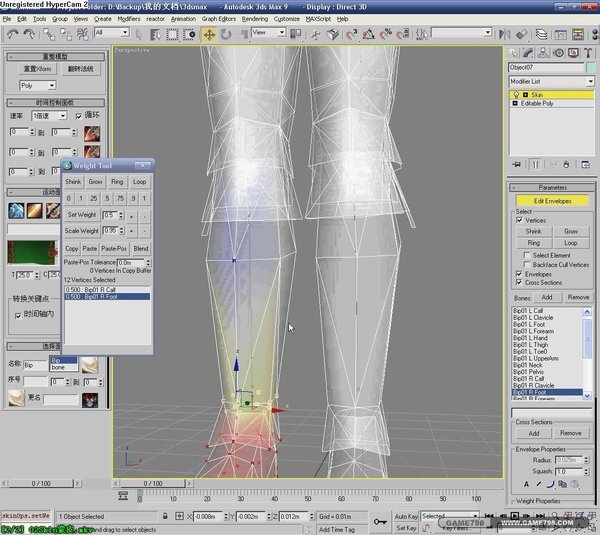Image resolution: width=600 pixels, height=535 pixels.
Task: Open Select by Name dialog icon
Action: 155,35
